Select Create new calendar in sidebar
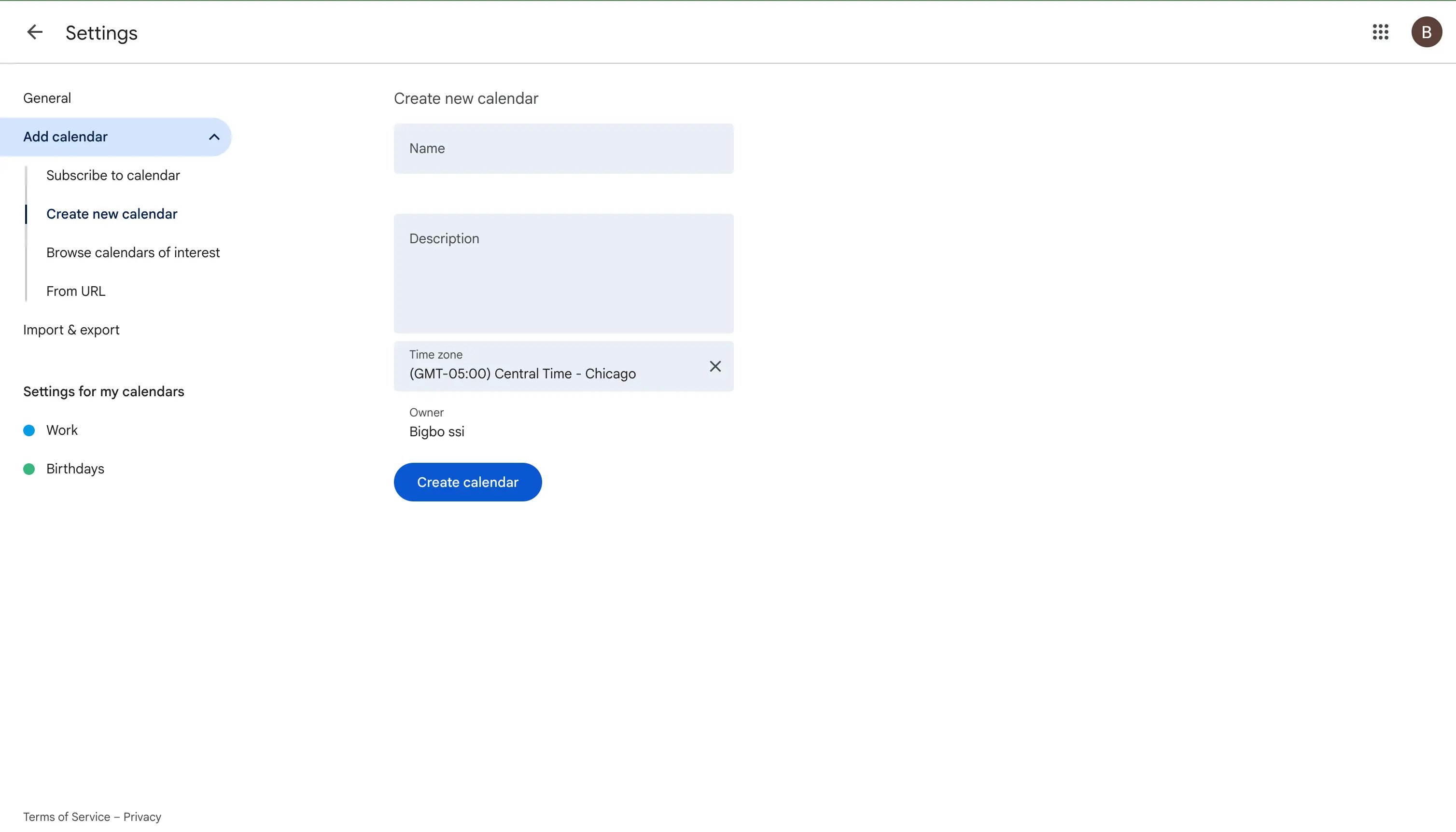The height and width of the screenshot is (832, 1456). coord(112,214)
